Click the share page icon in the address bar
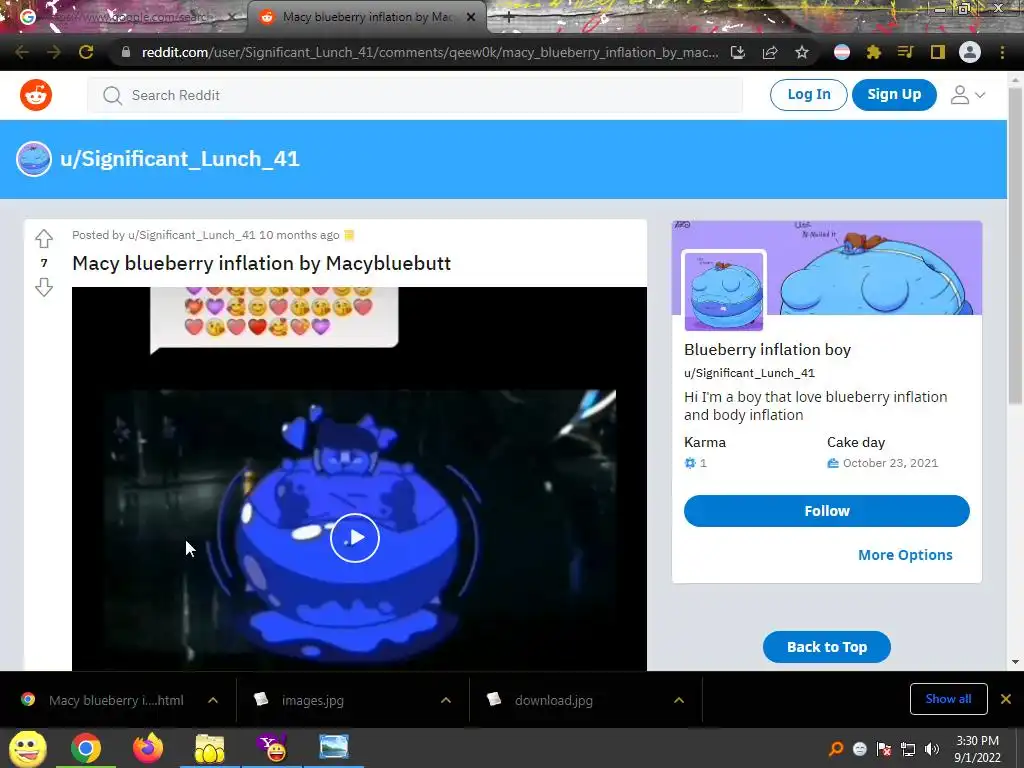Image resolution: width=1024 pixels, height=768 pixels. tap(770, 52)
